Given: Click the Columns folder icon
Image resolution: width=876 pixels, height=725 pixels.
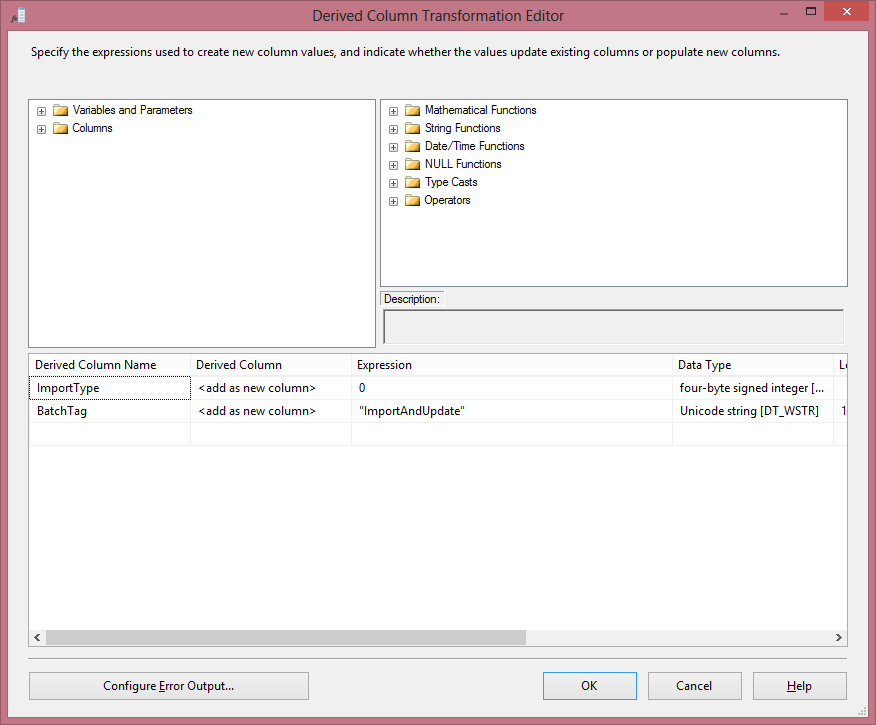Looking at the screenshot, I should [61, 129].
